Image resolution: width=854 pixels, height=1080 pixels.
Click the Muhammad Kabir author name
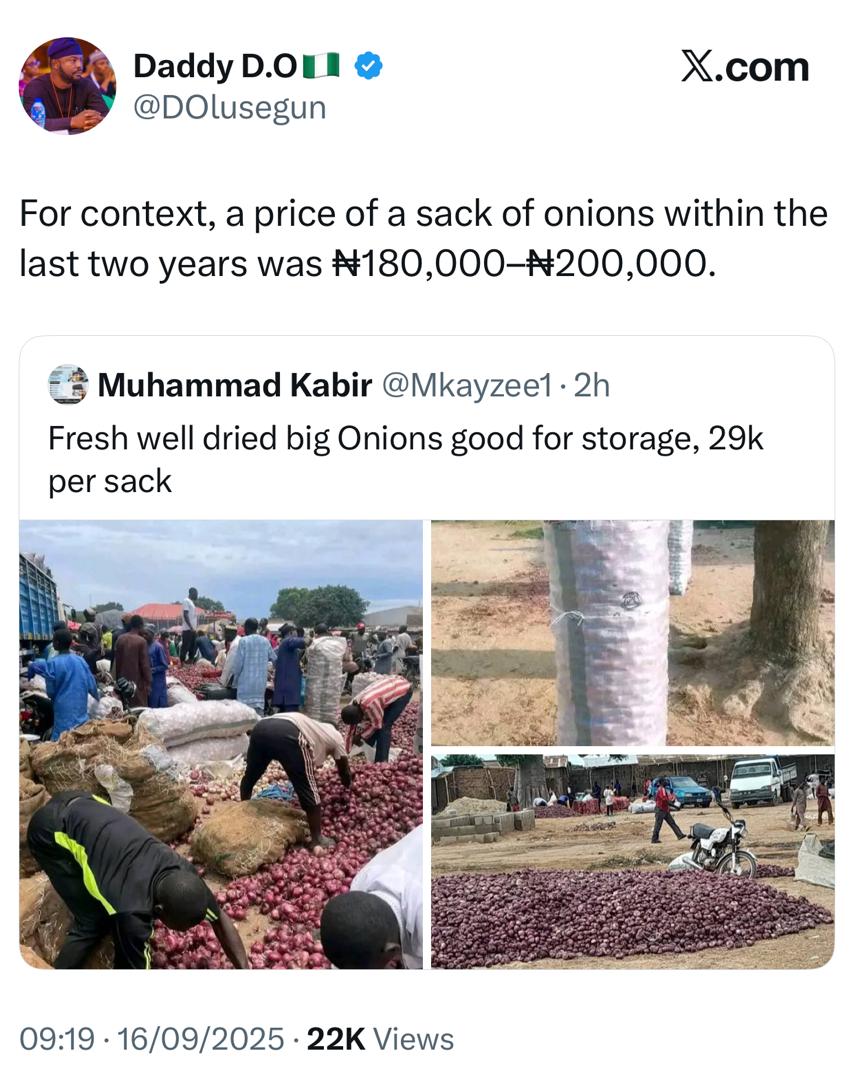tap(234, 385)
